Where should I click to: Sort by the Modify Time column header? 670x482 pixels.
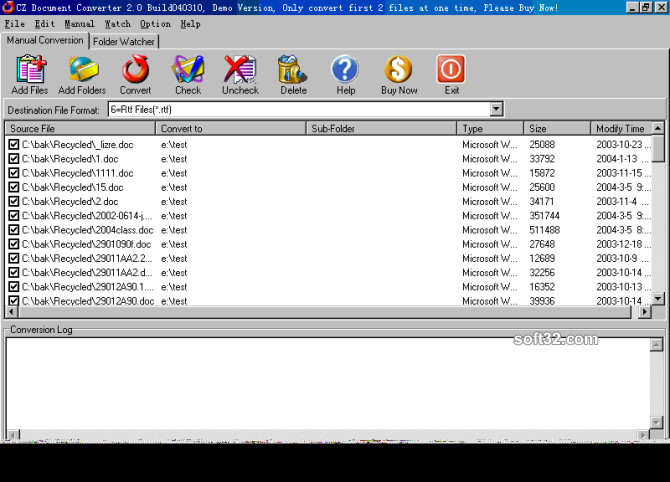[621, 129]
